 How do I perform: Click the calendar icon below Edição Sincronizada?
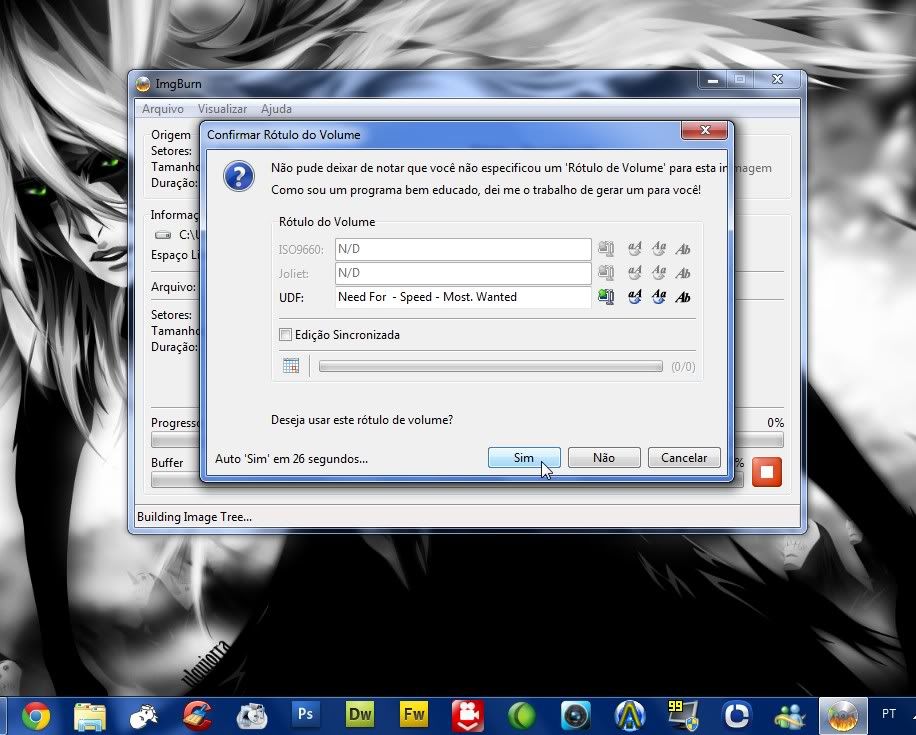pyautogui.click(x=291, y=366)
